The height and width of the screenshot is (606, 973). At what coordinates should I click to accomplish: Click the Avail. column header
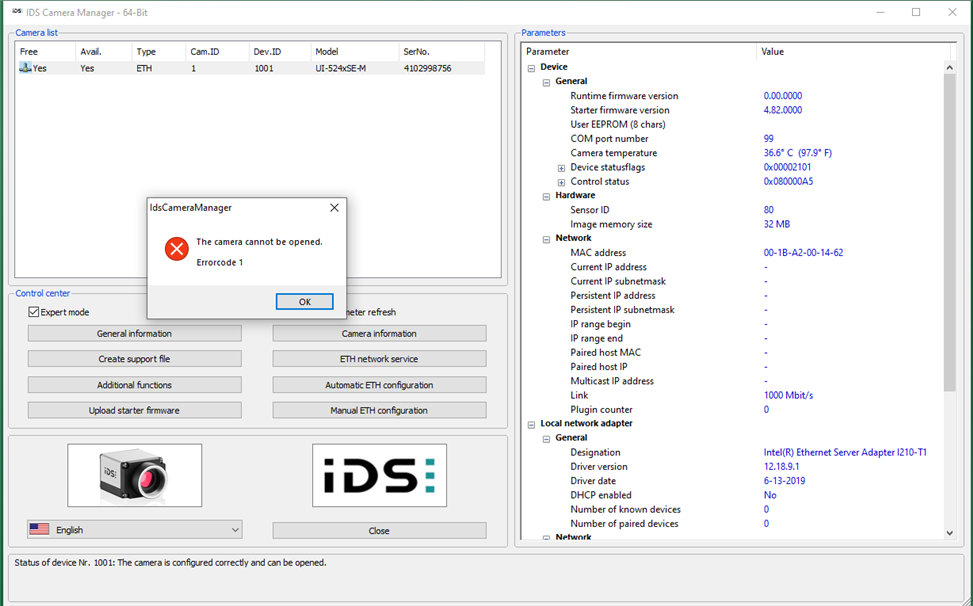pyautogui.click(x=103, y=51)
